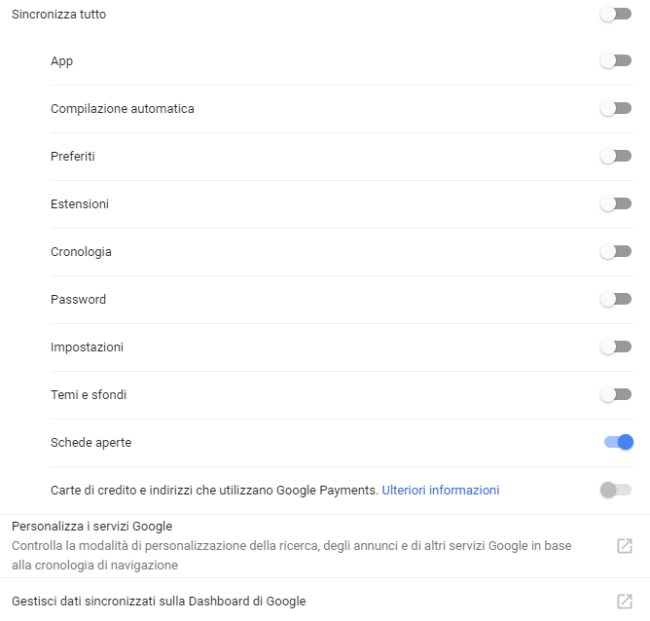Turn on App sync toggle
This screenshot has width=650, height=621.
[616, 61]
